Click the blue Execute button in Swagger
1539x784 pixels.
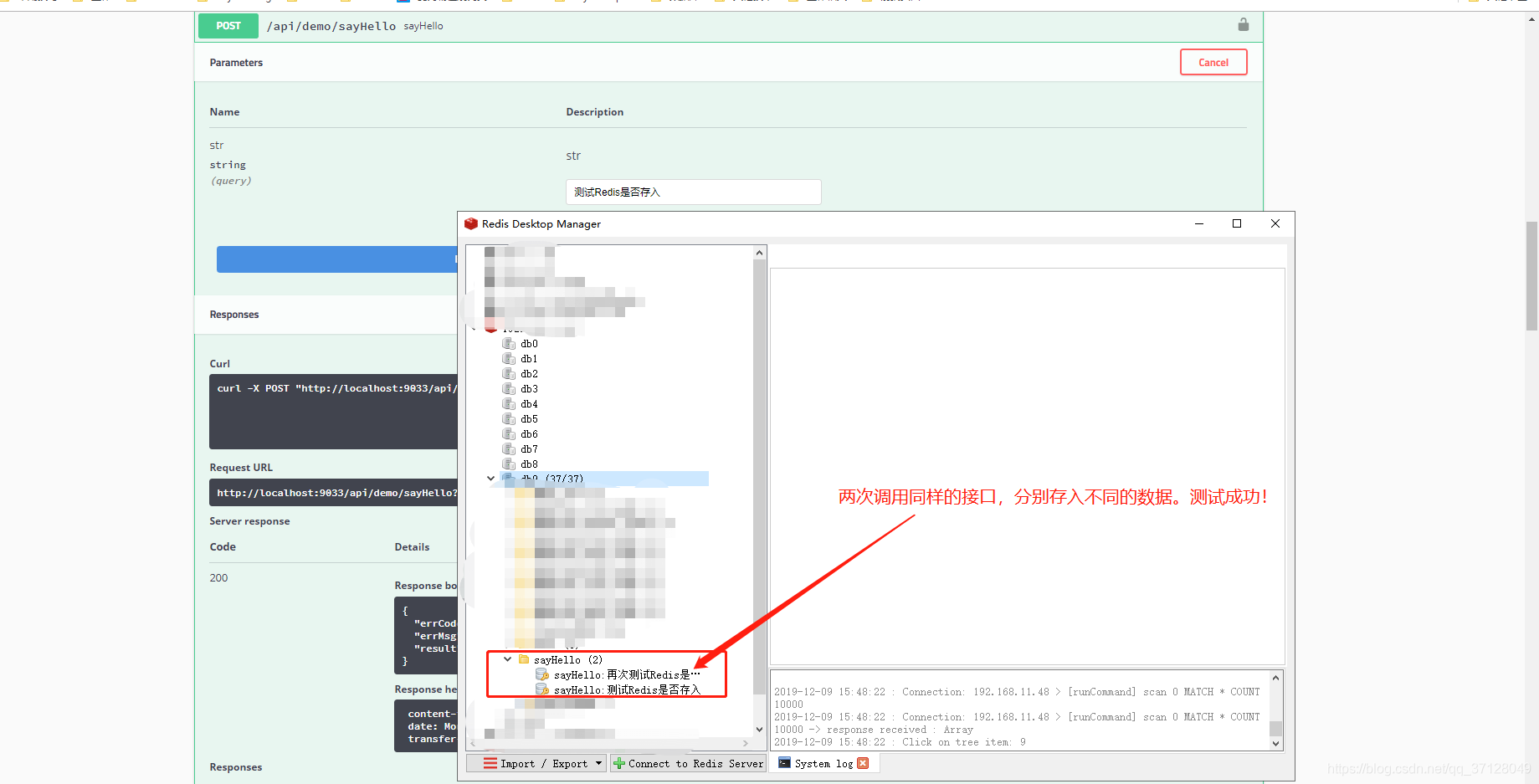point(336,259)
